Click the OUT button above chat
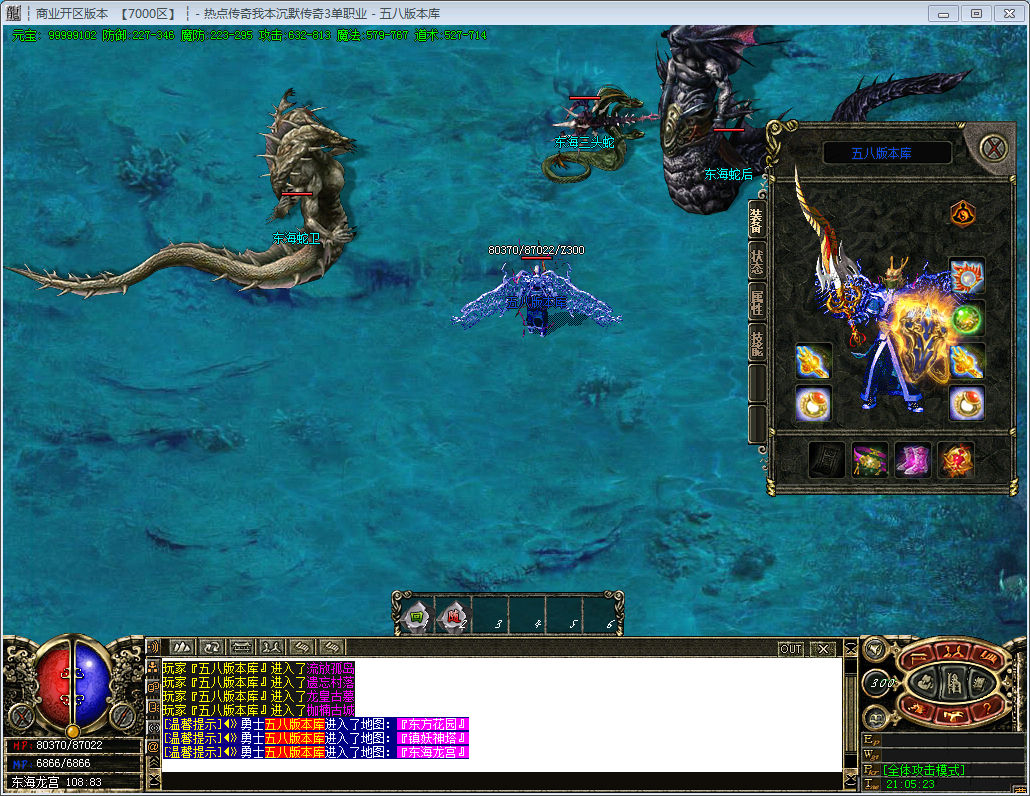Viewport: 1030px width, 796px height. 791,649
